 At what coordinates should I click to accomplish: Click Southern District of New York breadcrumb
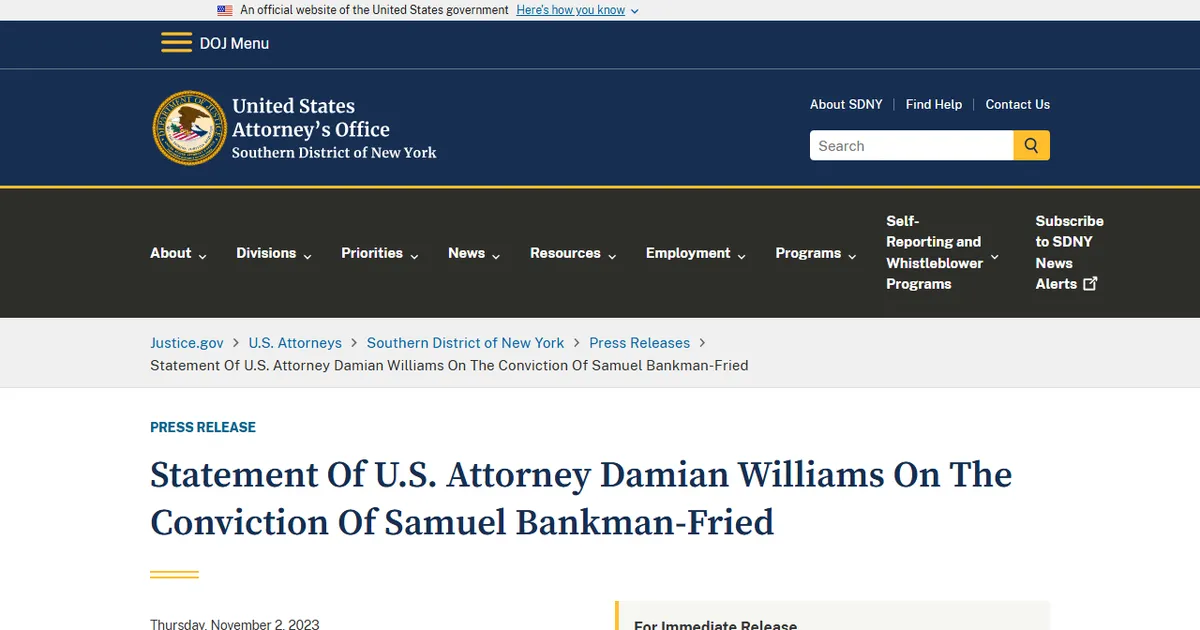pos(465,342)
